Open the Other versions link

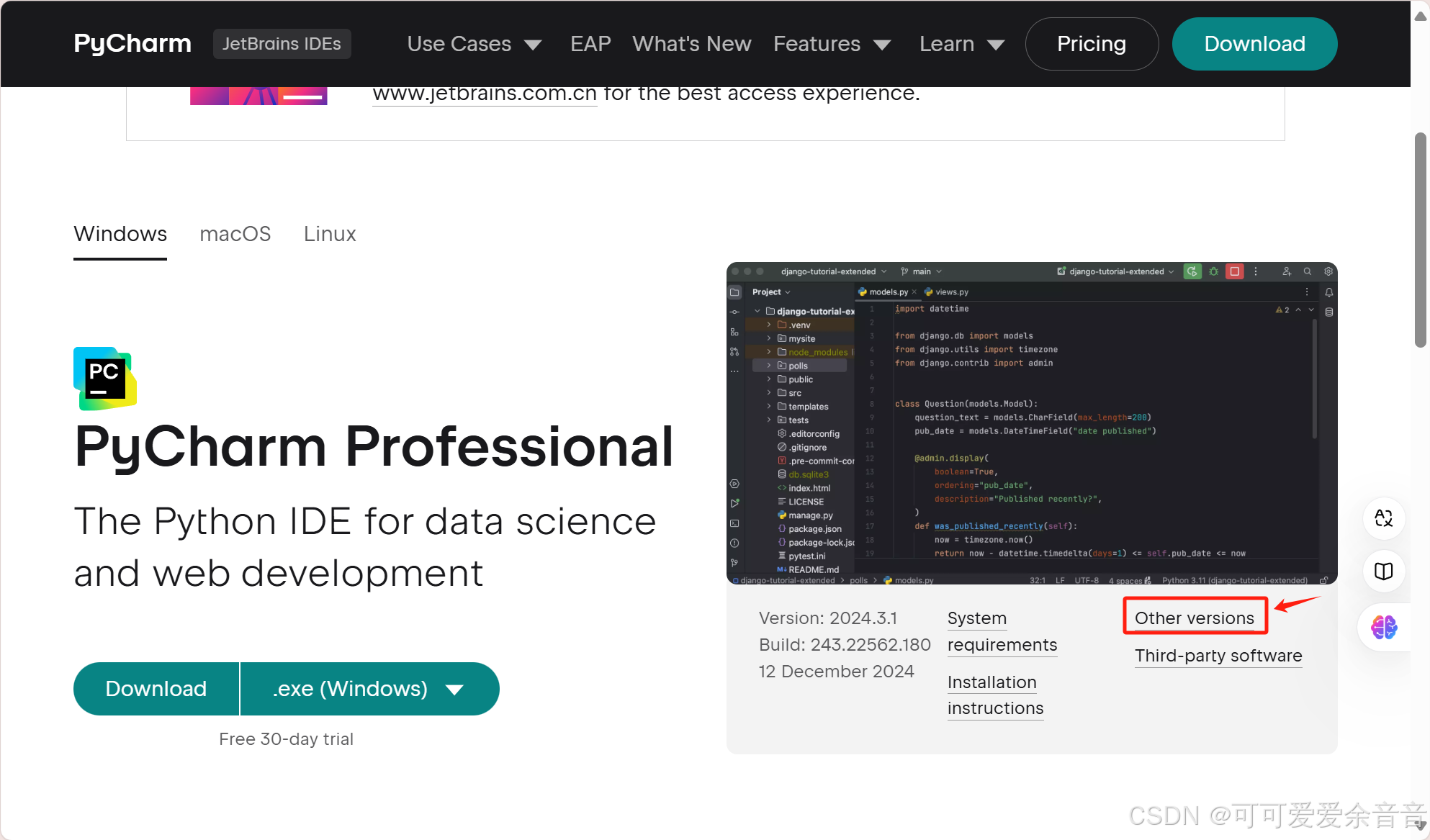pyautogui.click(x=1195, y=618)
